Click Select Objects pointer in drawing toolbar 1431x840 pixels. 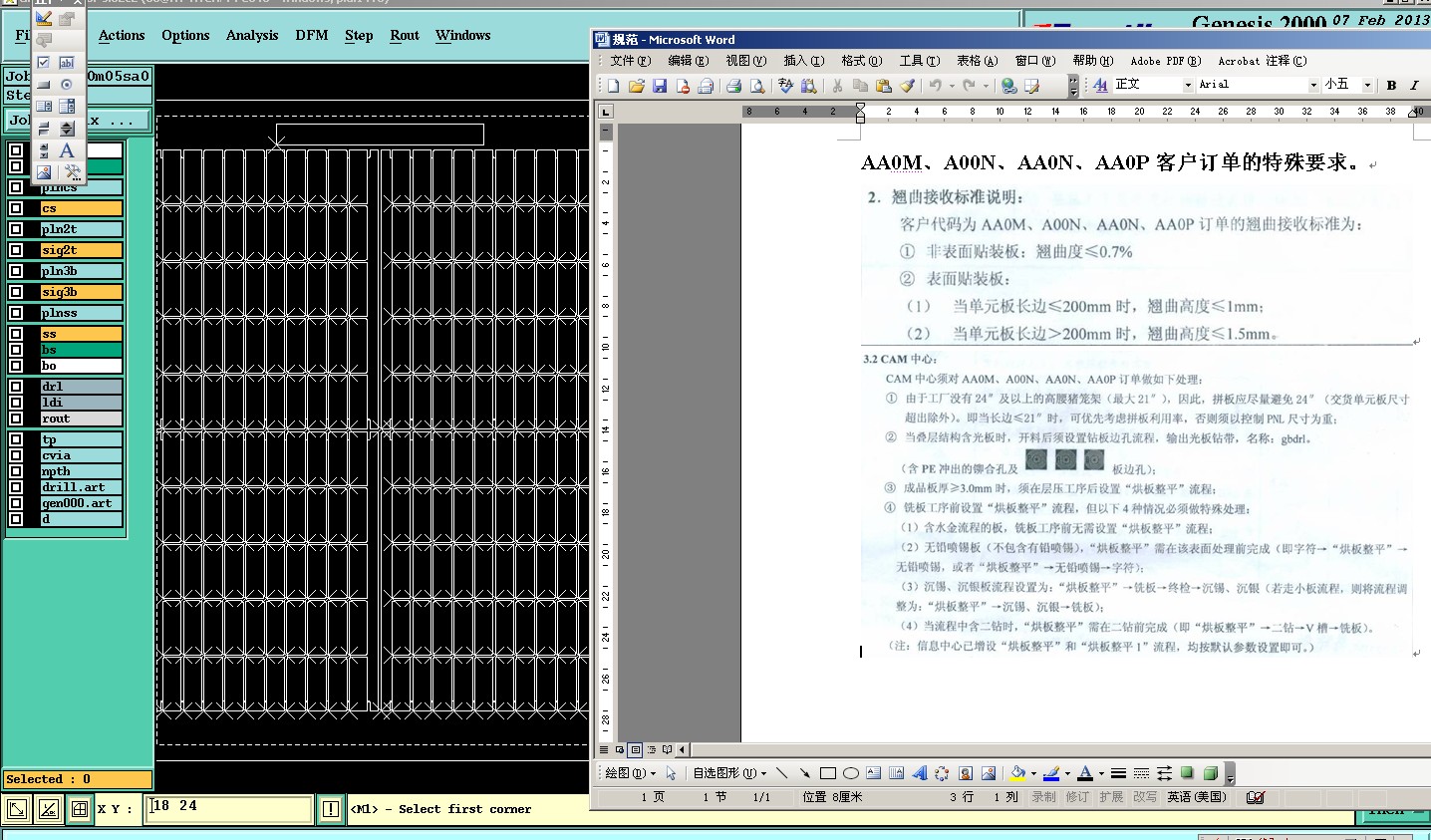point(672,773)
